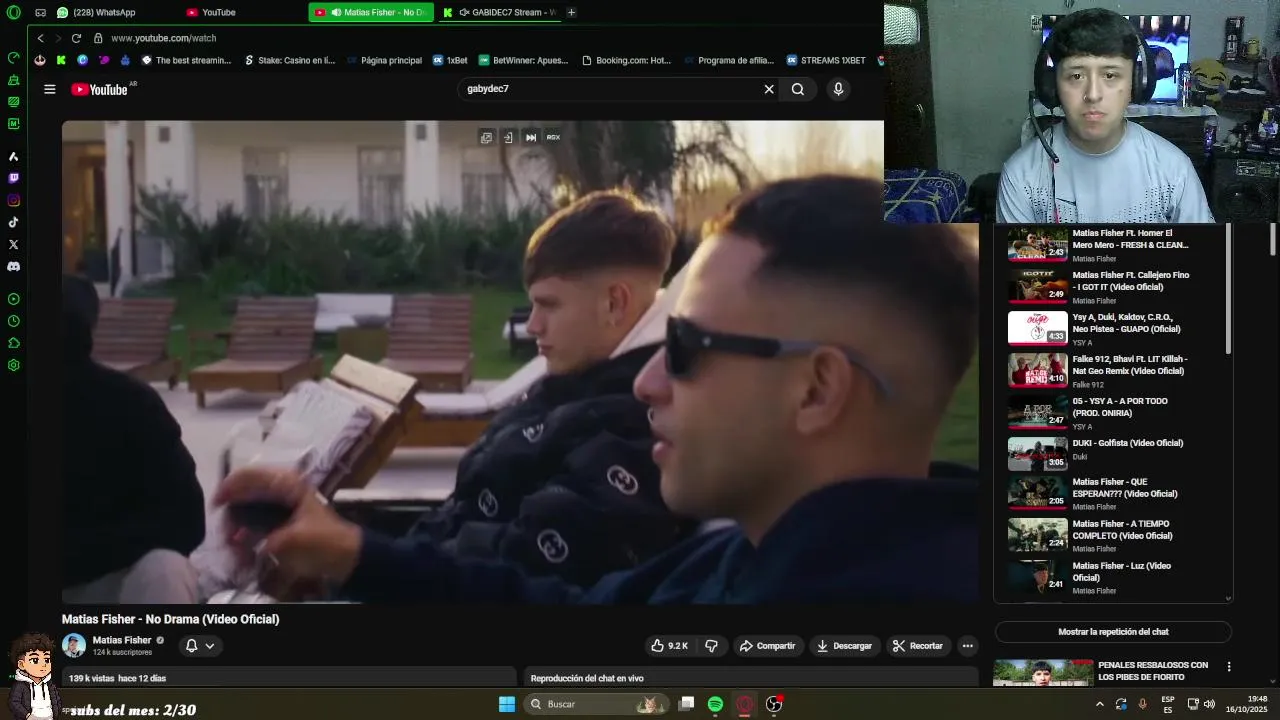Viewport: 1280px width, 720px height.
Task: Expand the notification bell dropdown
Action: [200, 646]
